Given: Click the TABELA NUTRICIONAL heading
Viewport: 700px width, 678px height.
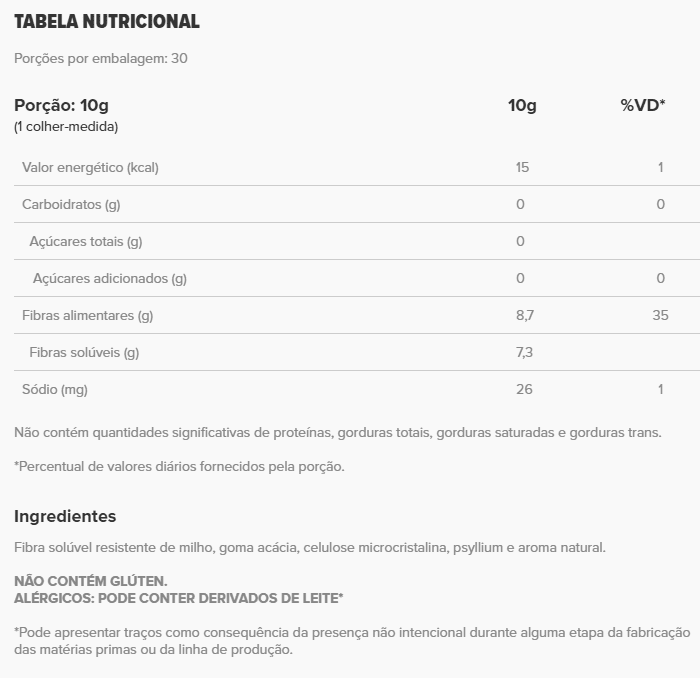Looking at the screenshot, I should pyautogui.click(x=107, y=21).
